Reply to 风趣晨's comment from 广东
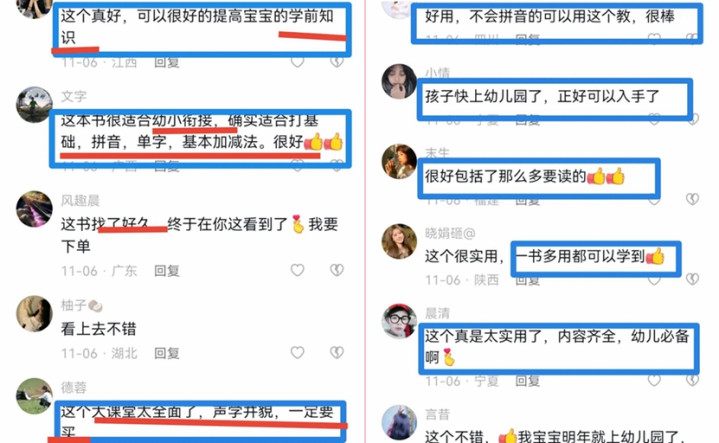This screenshot has width=719, height=443. 166,271
